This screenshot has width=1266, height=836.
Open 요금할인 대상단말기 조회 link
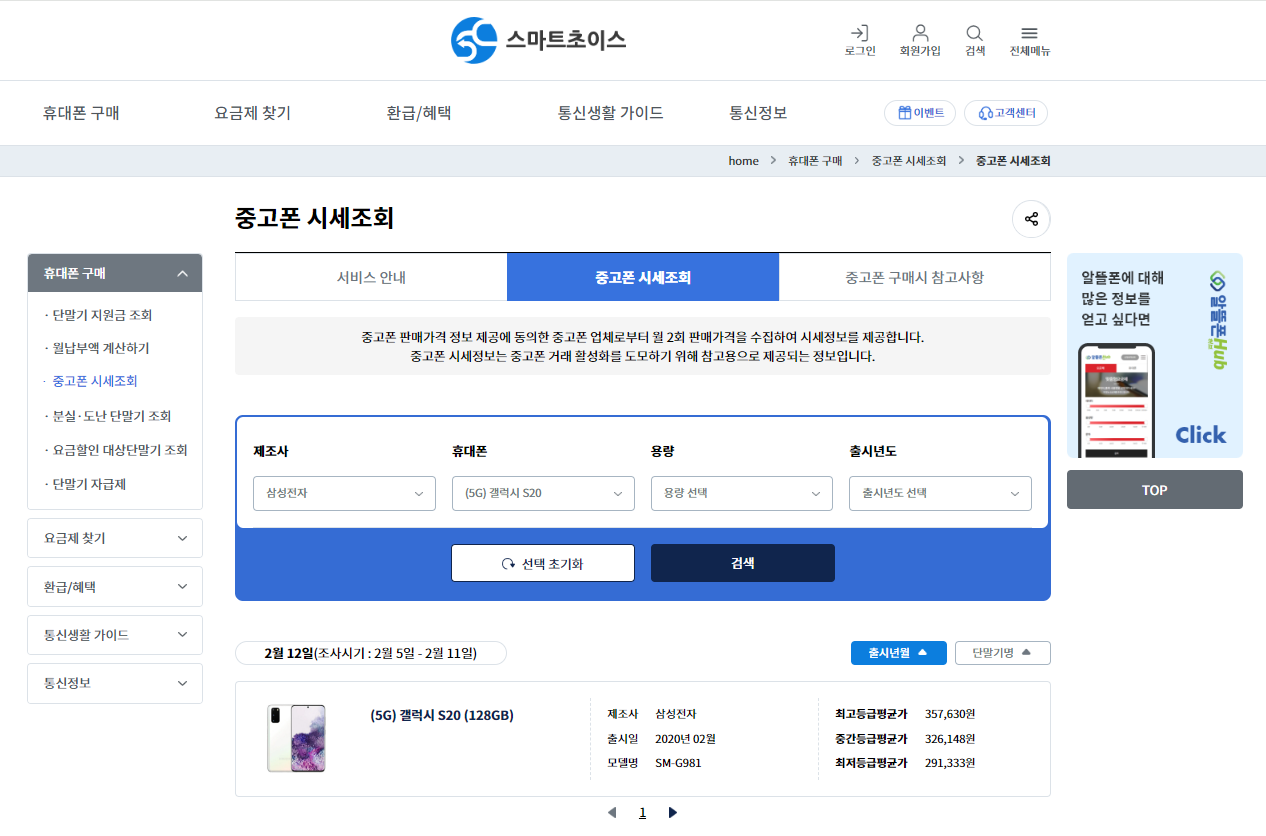tap(119, 450)
